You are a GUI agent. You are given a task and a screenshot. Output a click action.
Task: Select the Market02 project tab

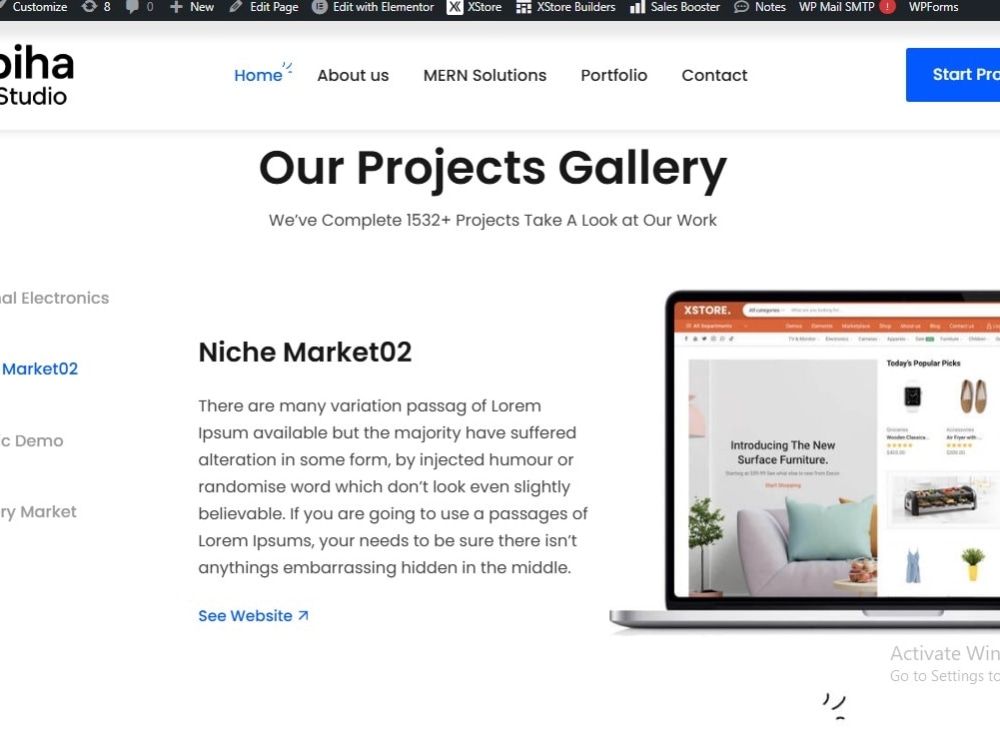click(x=39, y=369)
